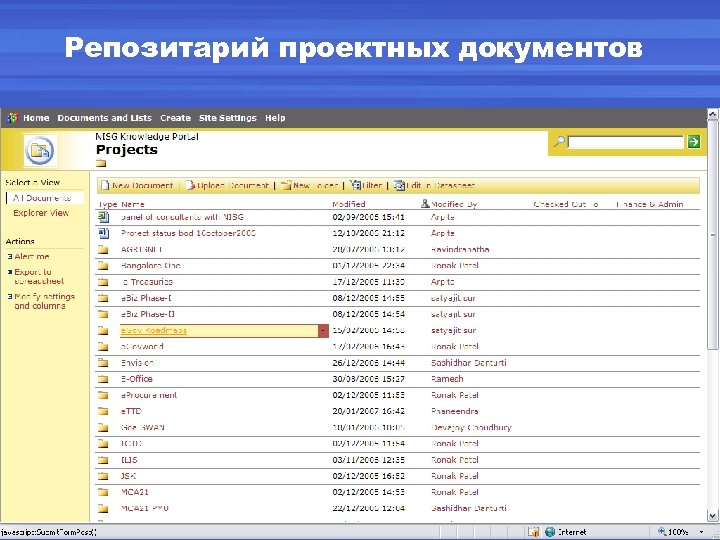Image resolution: width=720 pixels, height=540 pixels.
Task: Click the folder icon for eBiz Phase-I
Action: [103, 298]
